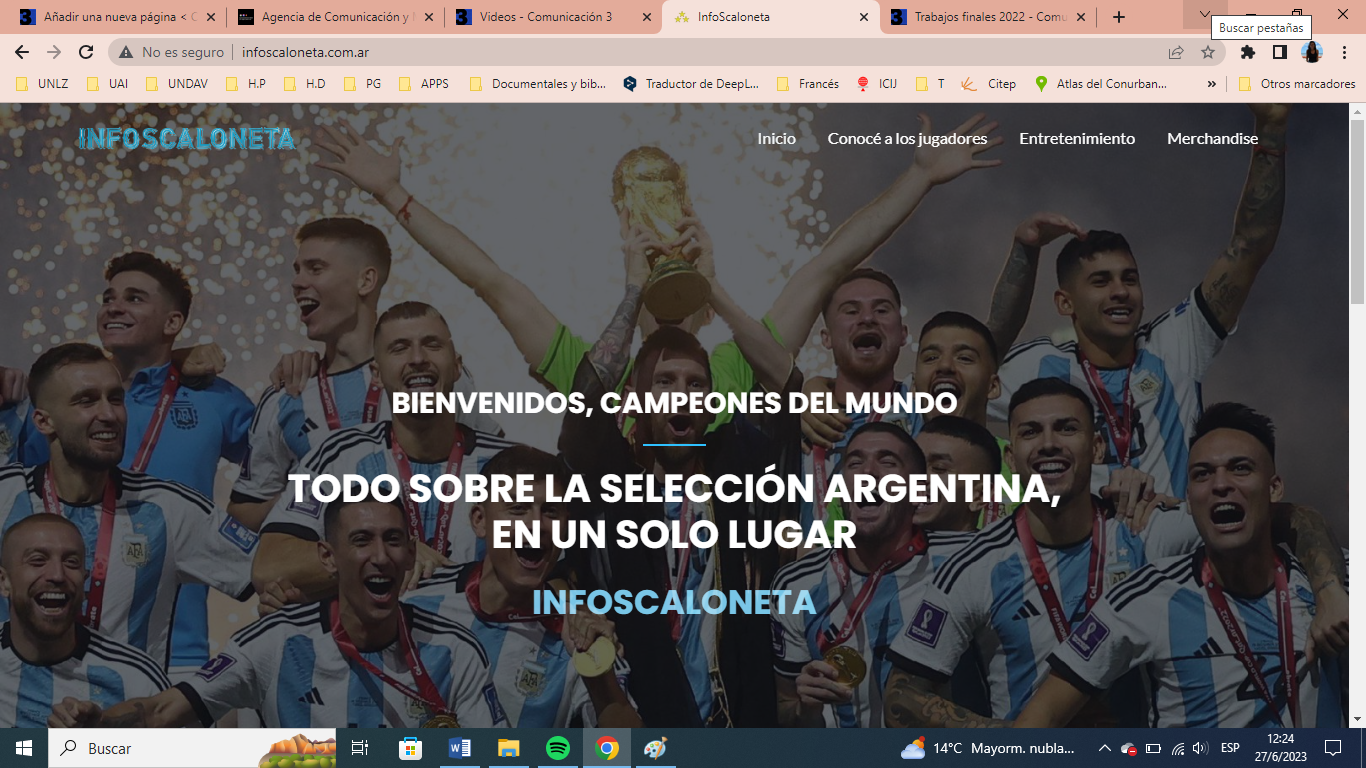
Task: Bookmark this page with the star icon
Action: click(1208, 52)
